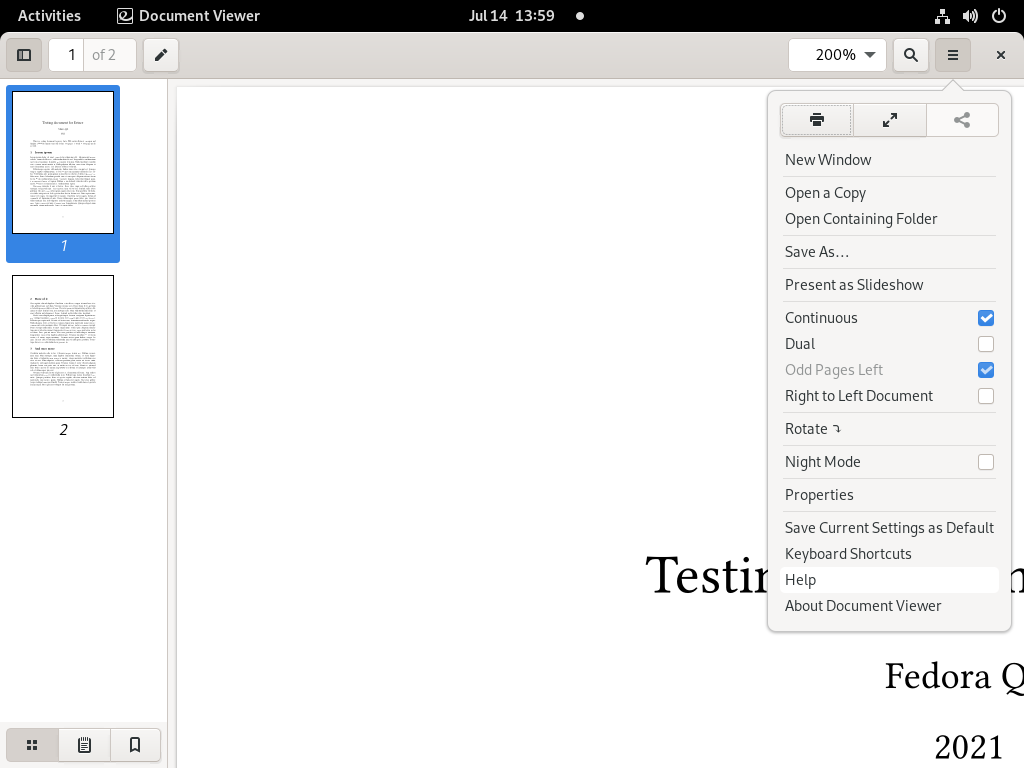Open the network status indicator
The width and height of the screenshot is (1024, 768).
pyautogui.click(x=942, y=16)
